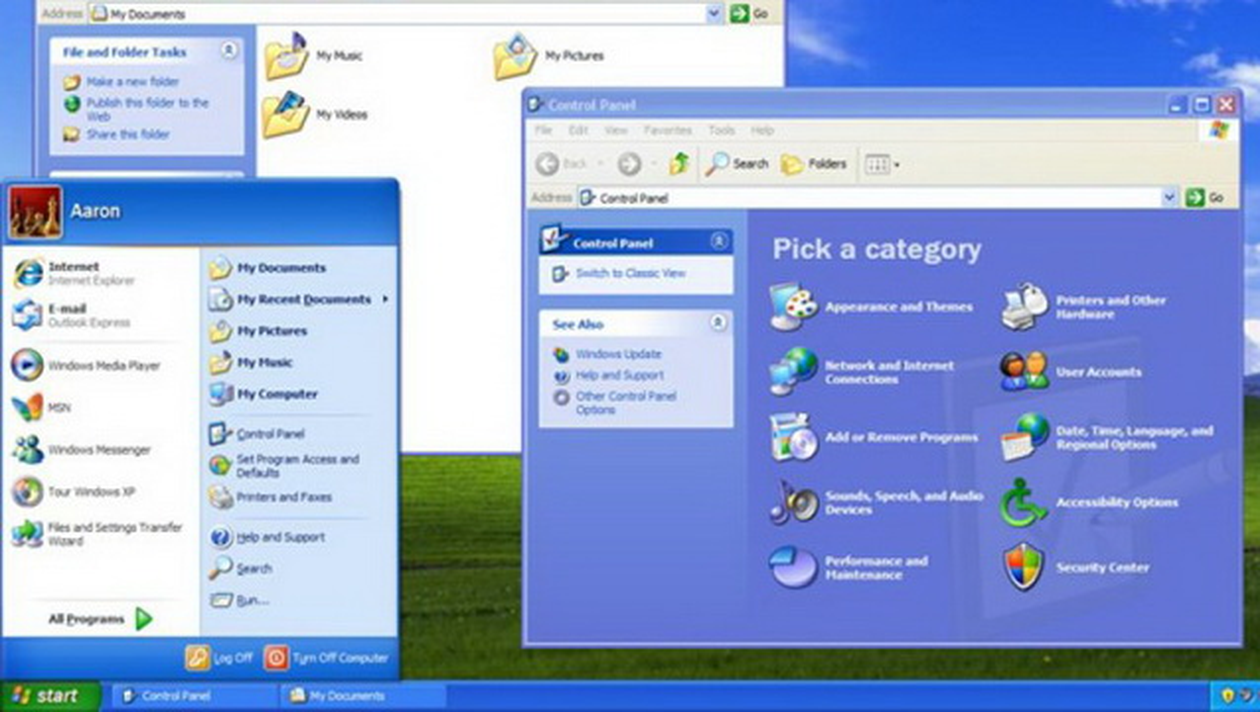The width and height of the screenshot is (1260, 712).
Task: Collapse the See Also panel
Action: (718, 324)
